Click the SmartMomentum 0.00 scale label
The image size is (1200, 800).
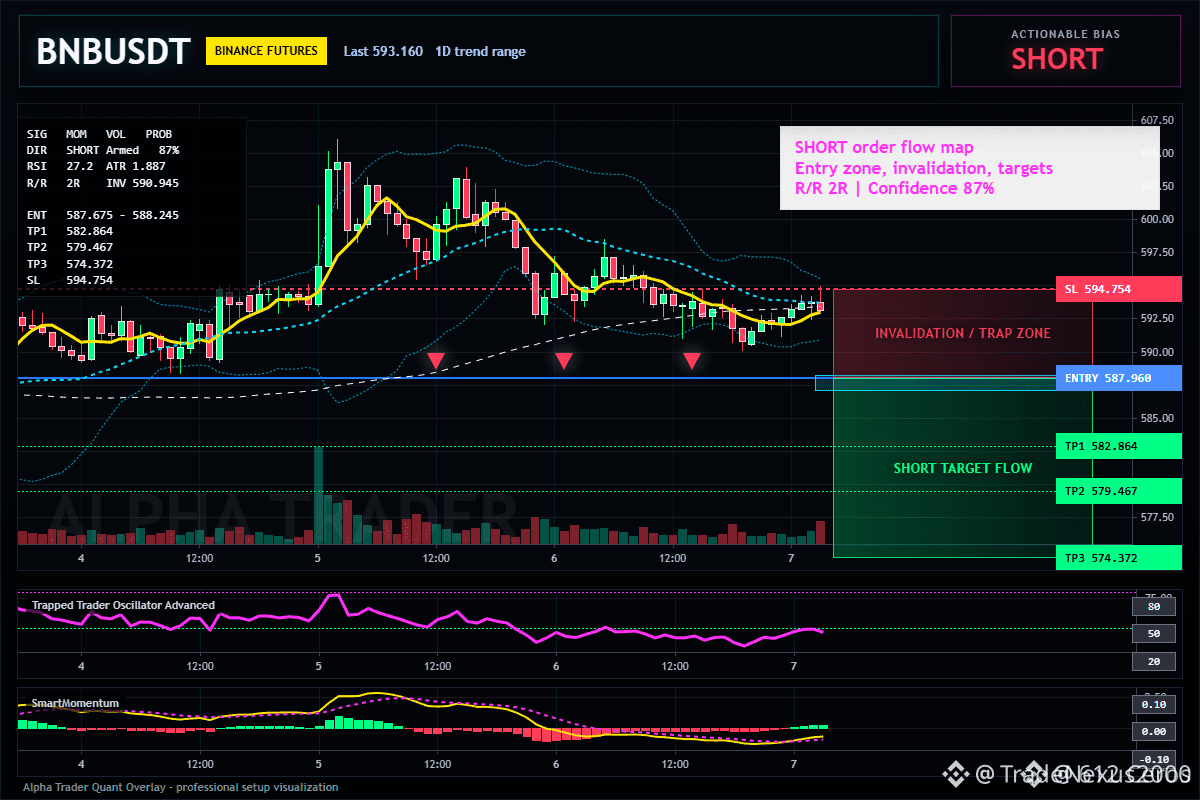1153,732
